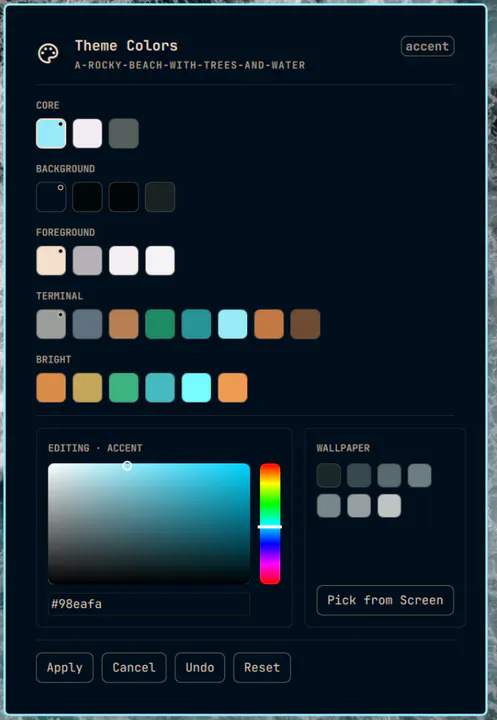Select the teal Terminal swatch

196,324
